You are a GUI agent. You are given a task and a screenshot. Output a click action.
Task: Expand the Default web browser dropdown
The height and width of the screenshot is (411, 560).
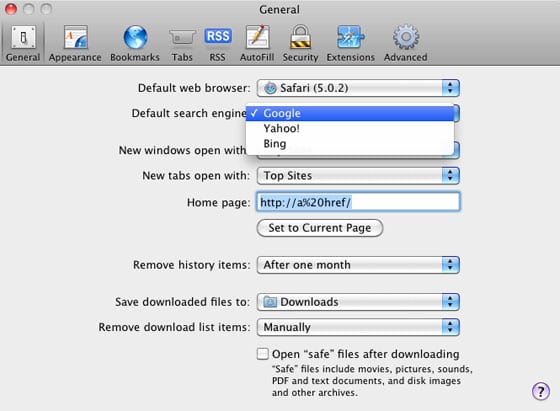pos(358,88)
